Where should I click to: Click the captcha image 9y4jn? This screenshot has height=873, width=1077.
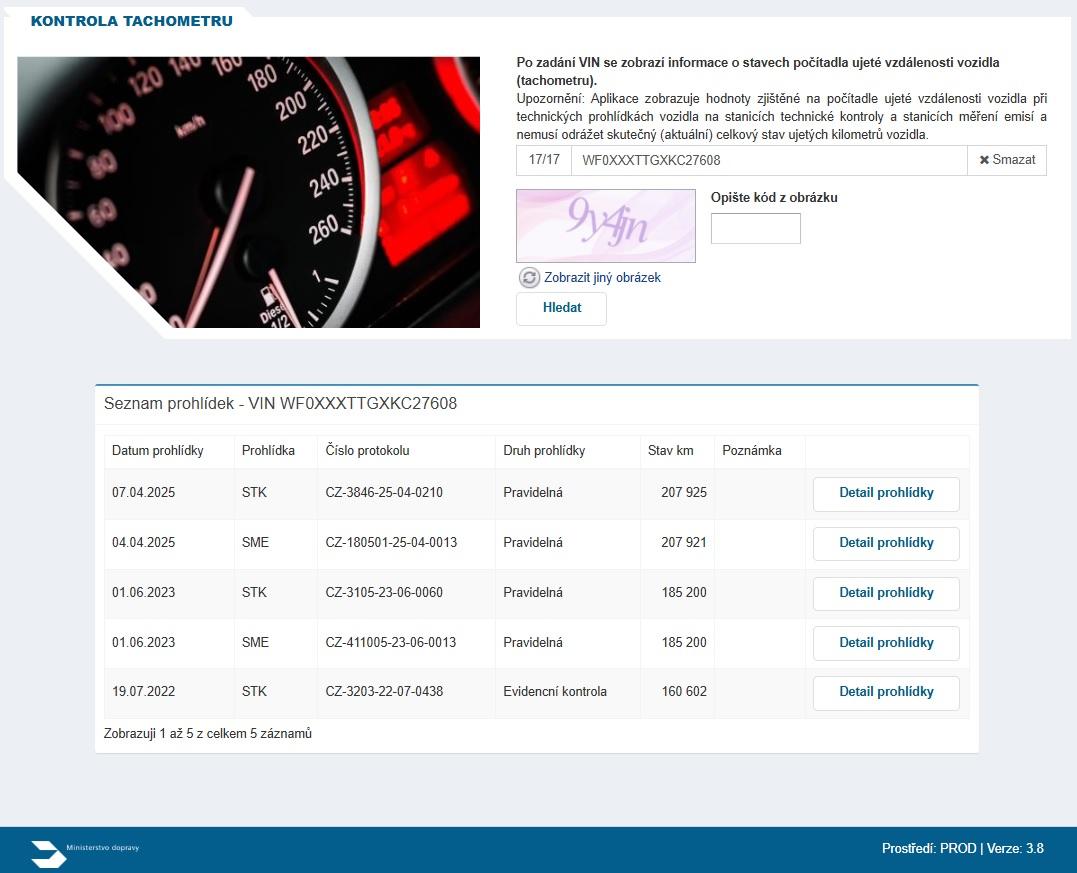605,226
